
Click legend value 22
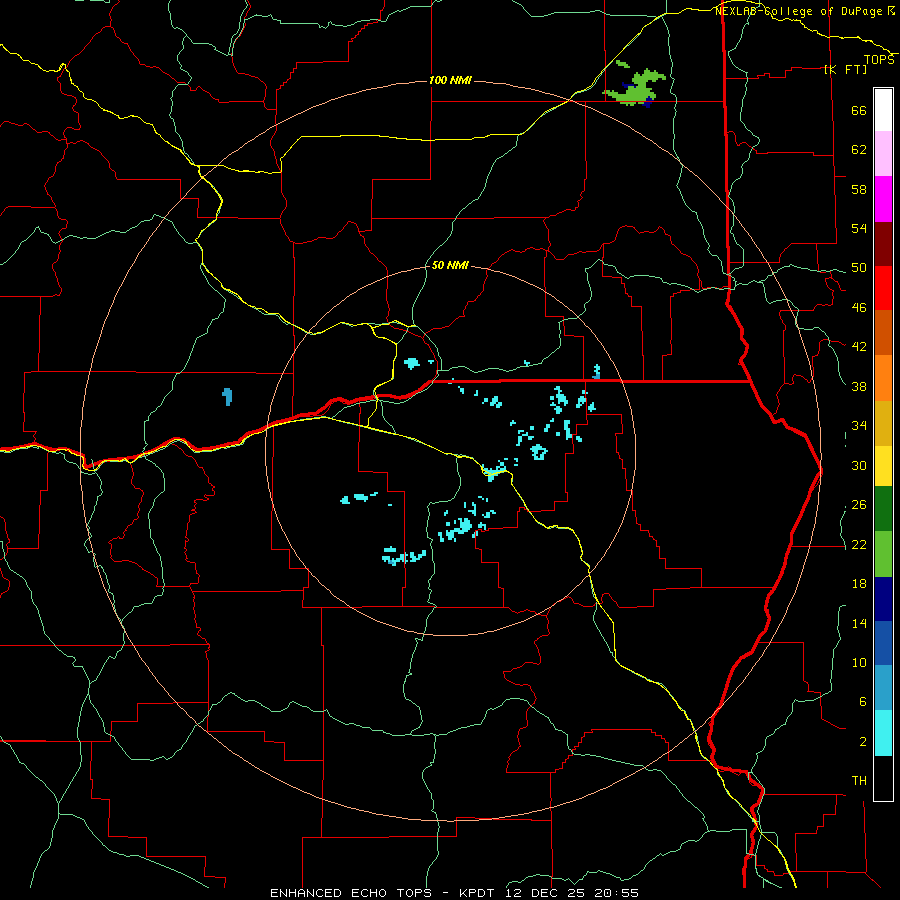(x=859, y=544)
